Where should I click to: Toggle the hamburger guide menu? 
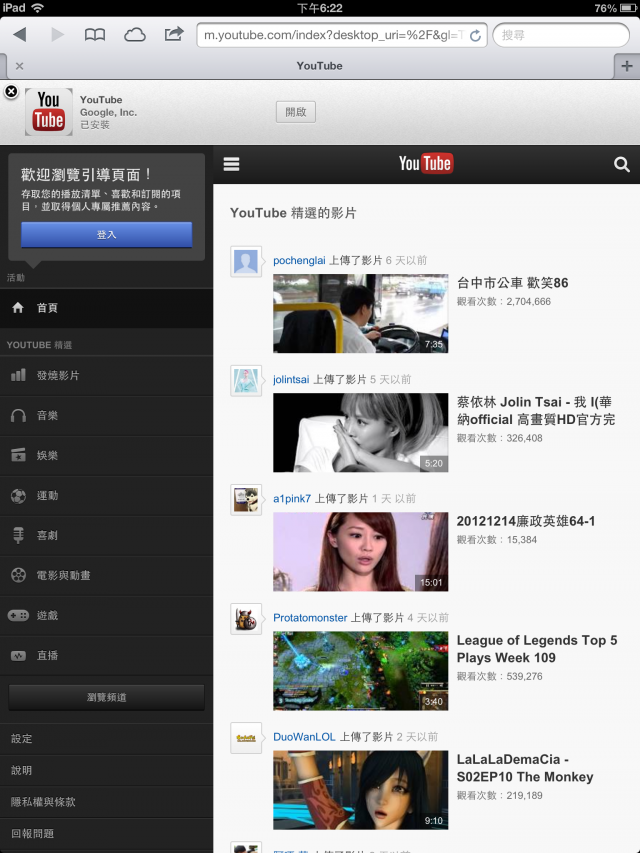231,164
